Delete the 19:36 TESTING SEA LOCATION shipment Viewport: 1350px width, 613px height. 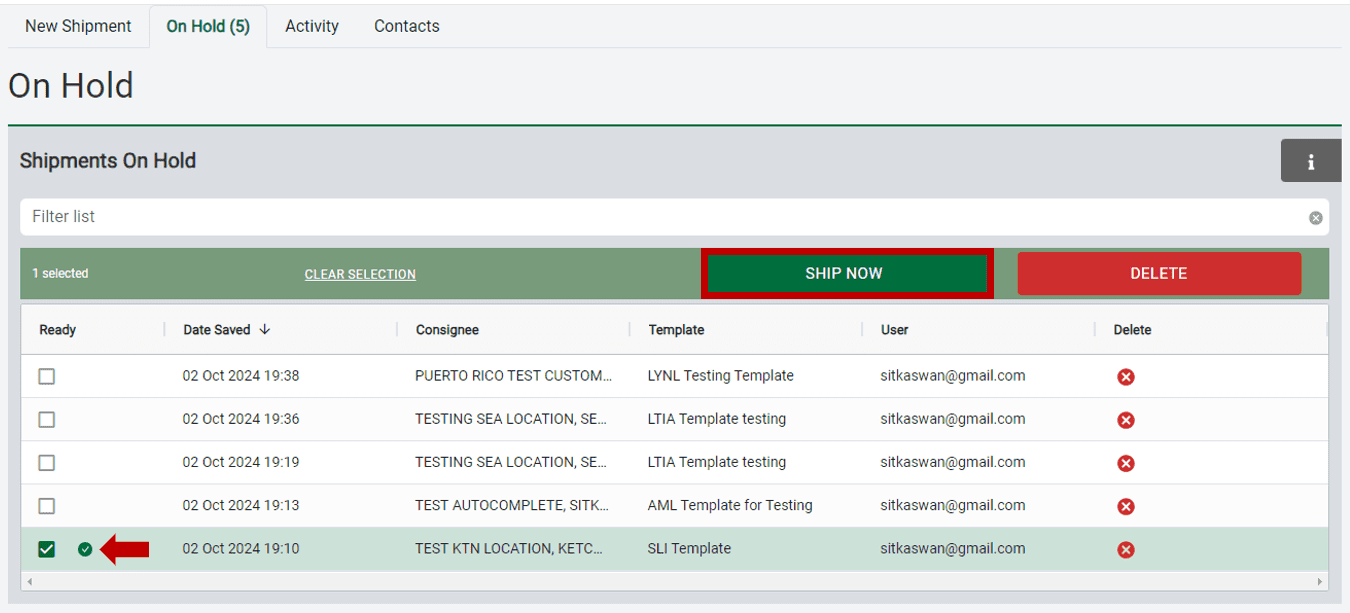tap(1126, 419)
